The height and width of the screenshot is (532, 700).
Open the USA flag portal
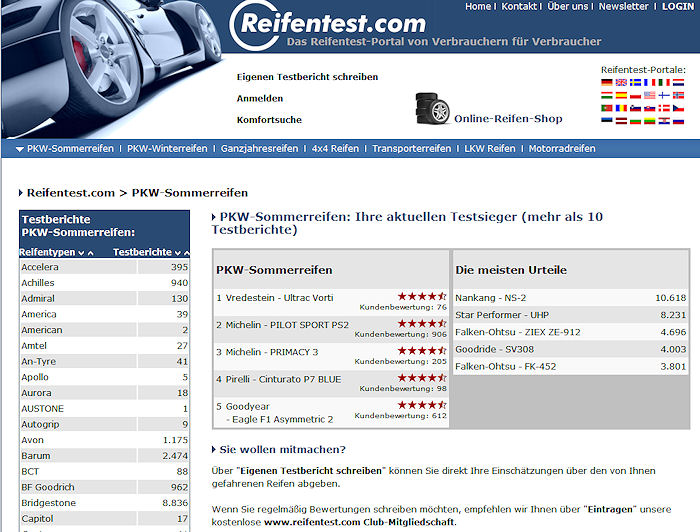coord(650,95)
